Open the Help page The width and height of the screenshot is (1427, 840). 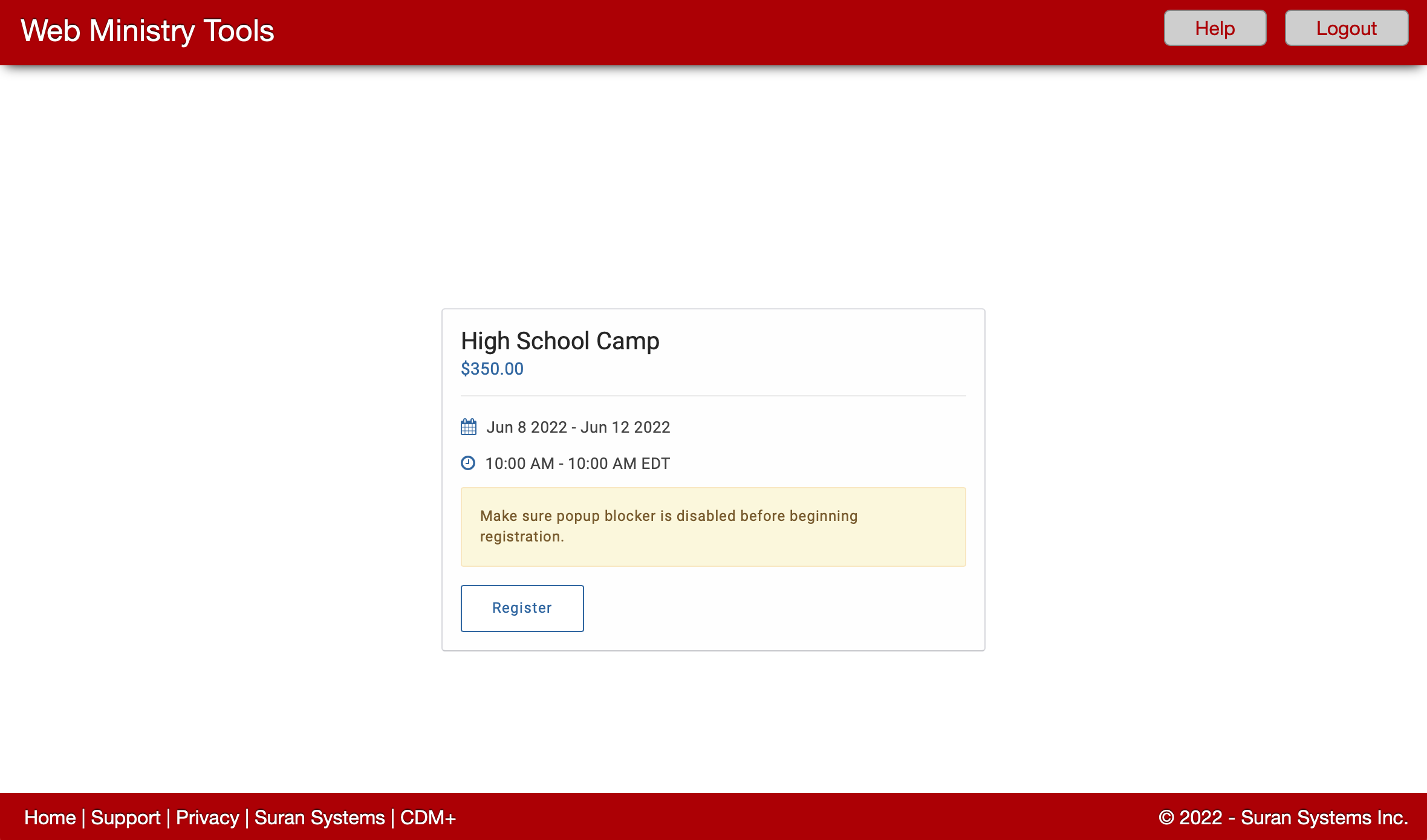[1215, 28]
